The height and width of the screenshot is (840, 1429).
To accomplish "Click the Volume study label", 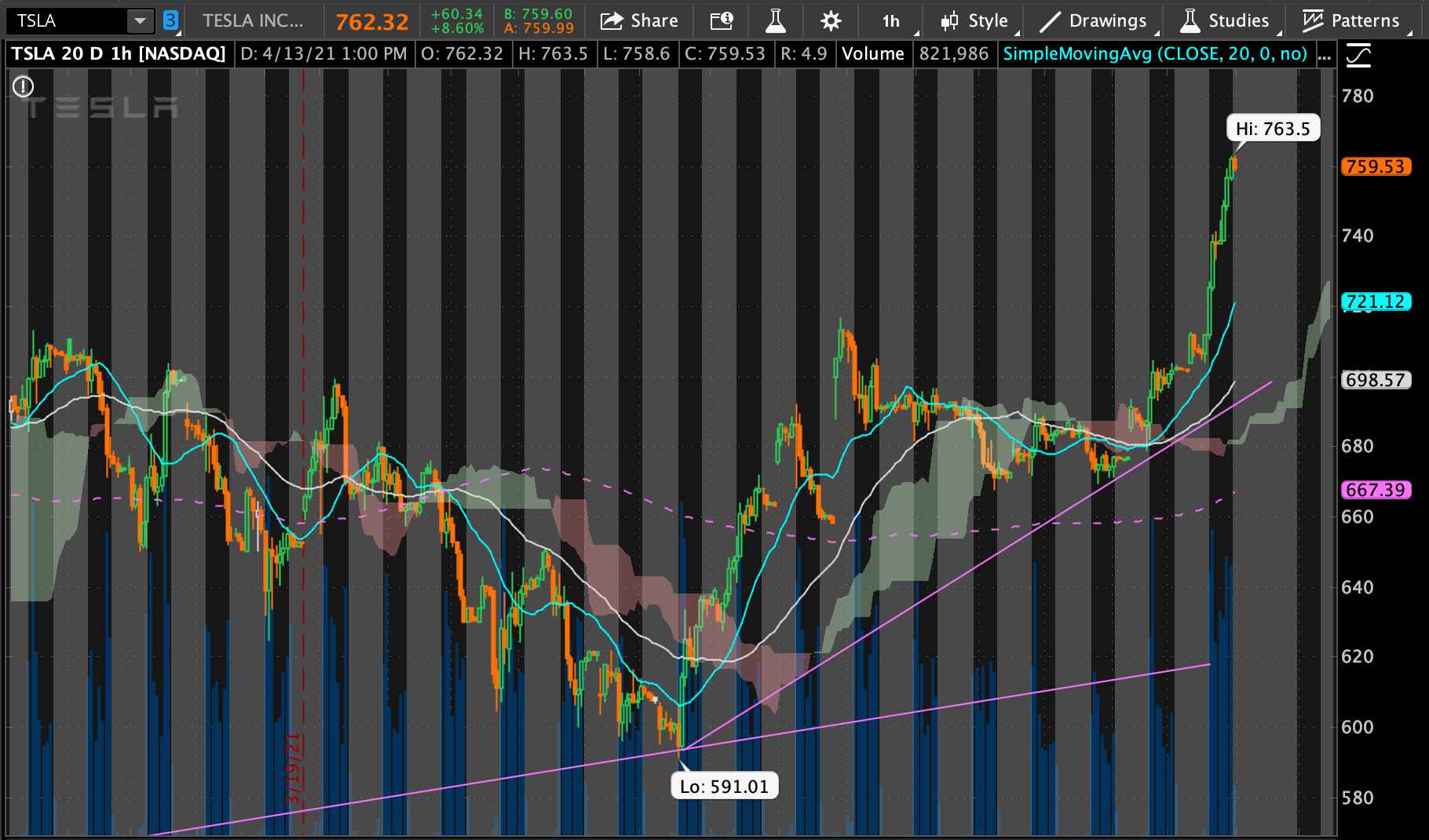I will click(x=873, y=54).
